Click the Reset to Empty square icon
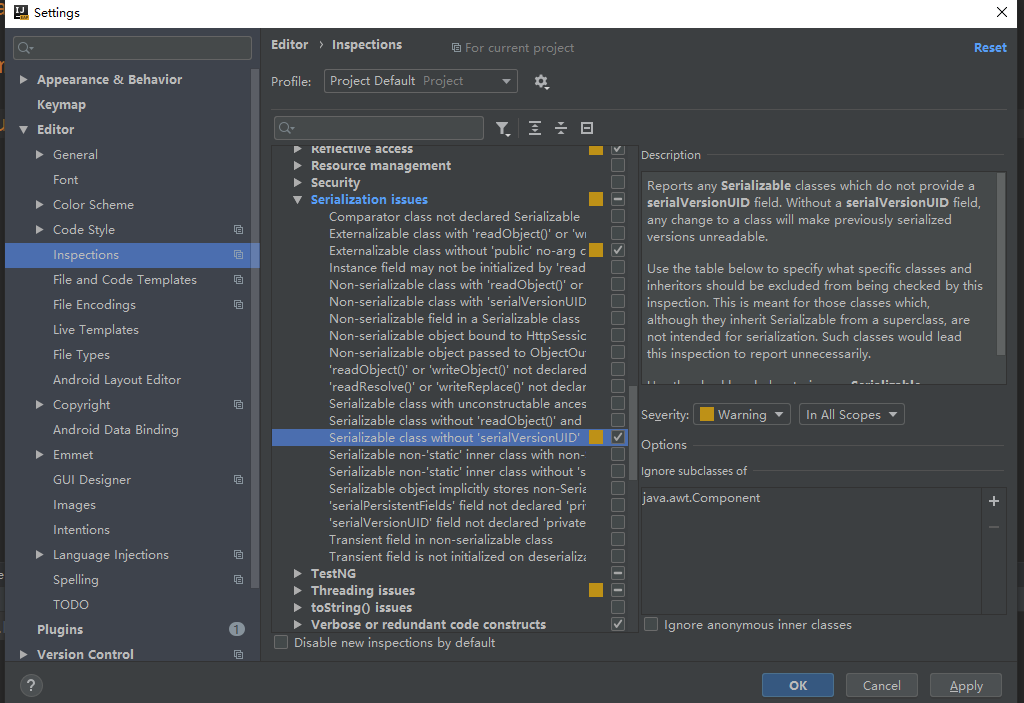 (x=587, y=128)
